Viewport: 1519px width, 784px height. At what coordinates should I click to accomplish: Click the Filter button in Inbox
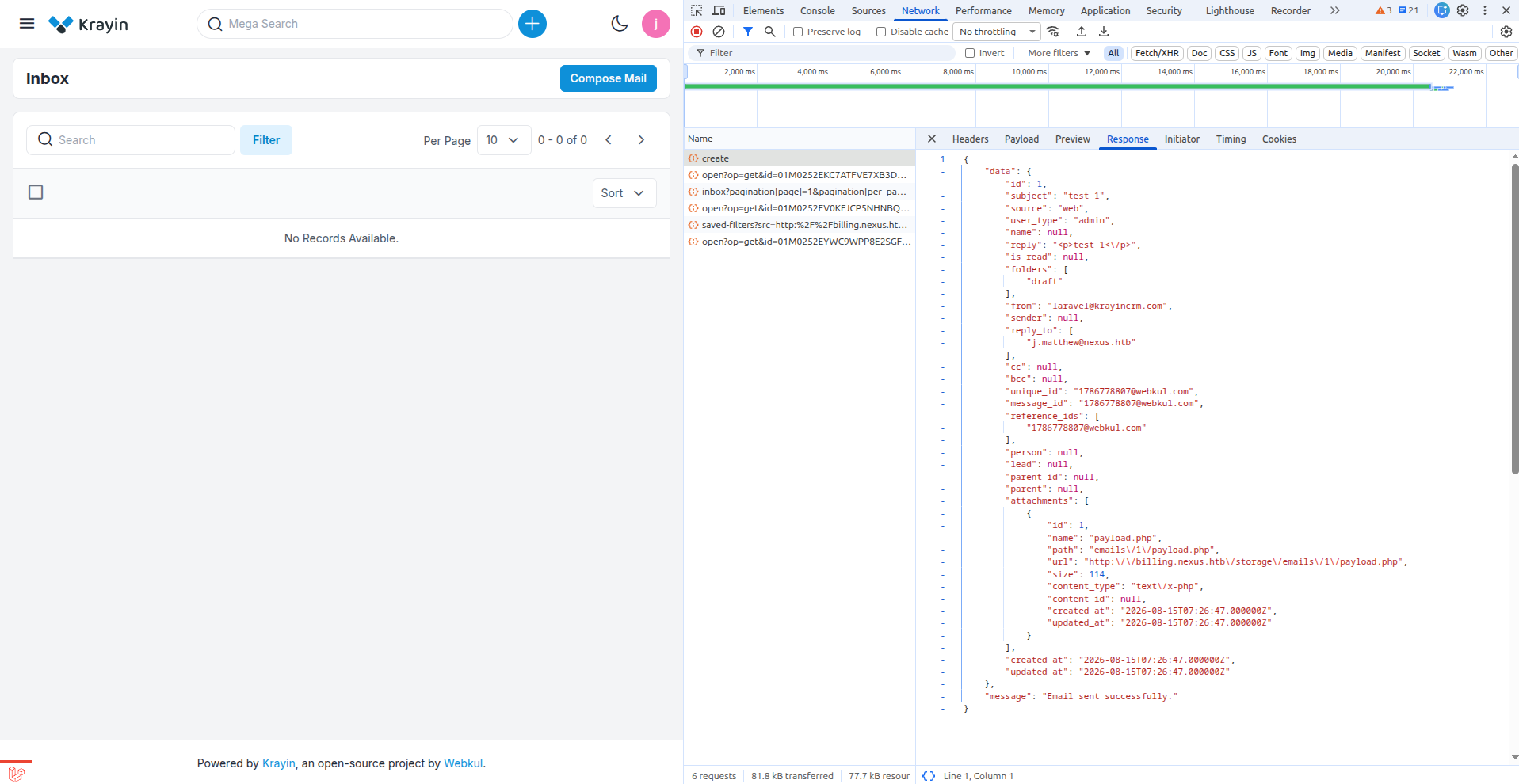tap(266, 140)
